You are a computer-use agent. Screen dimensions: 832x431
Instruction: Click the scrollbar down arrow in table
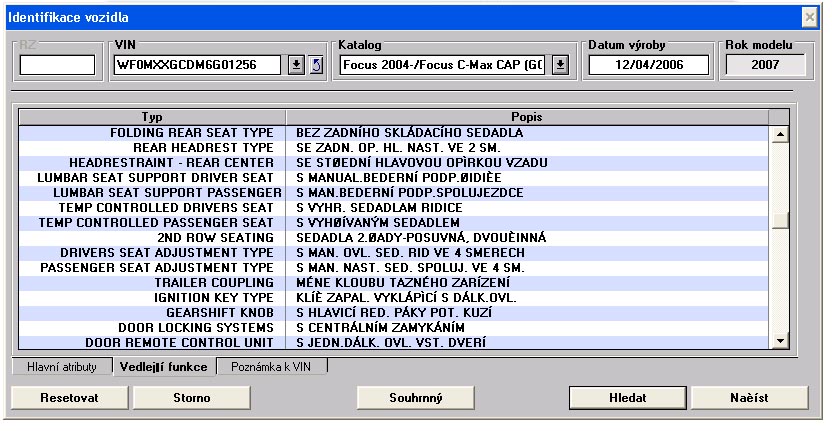[x=781, y=342]
